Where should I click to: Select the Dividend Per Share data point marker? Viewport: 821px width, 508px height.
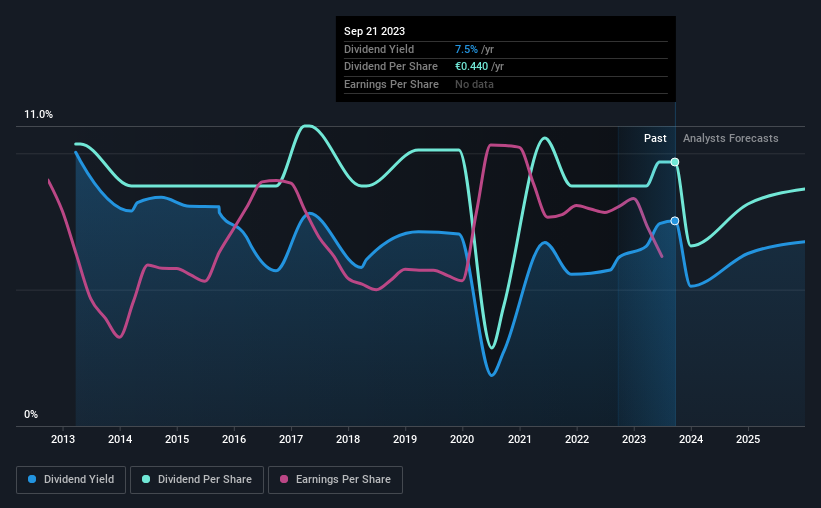point(675,162)
